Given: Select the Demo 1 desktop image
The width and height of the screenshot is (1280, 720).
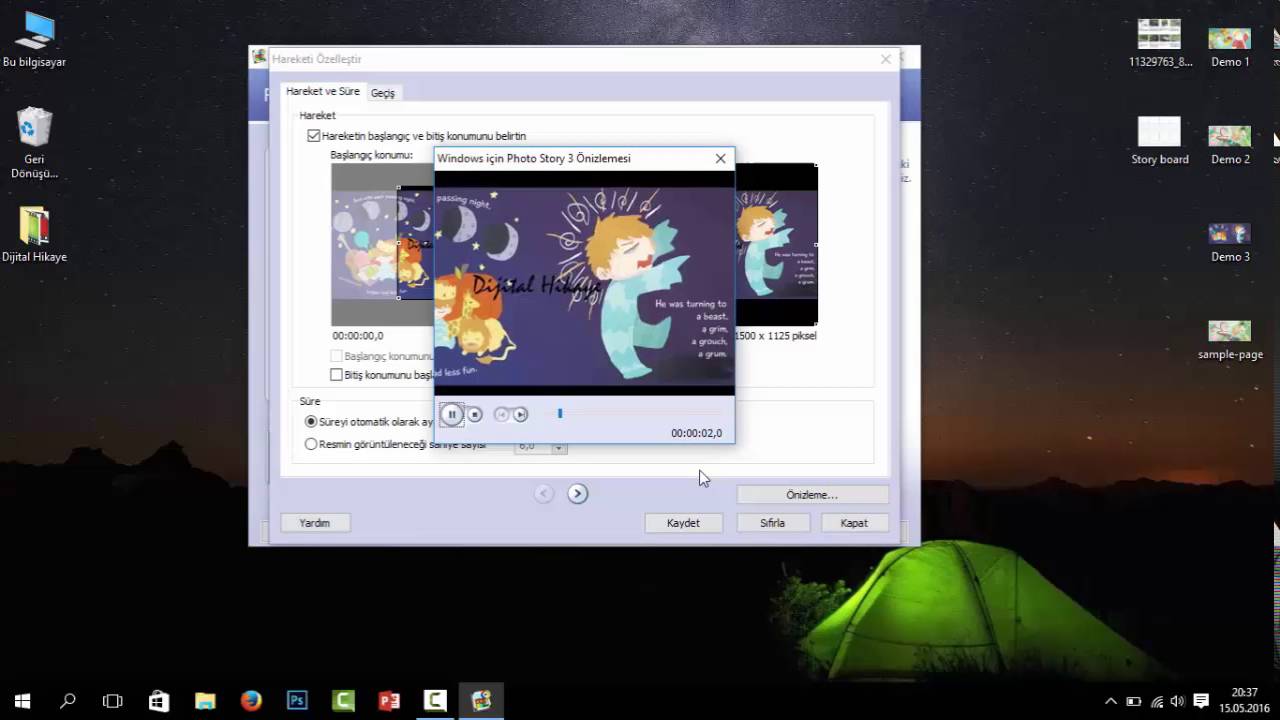Looking at the screenshot, I should coord(1230,46).
